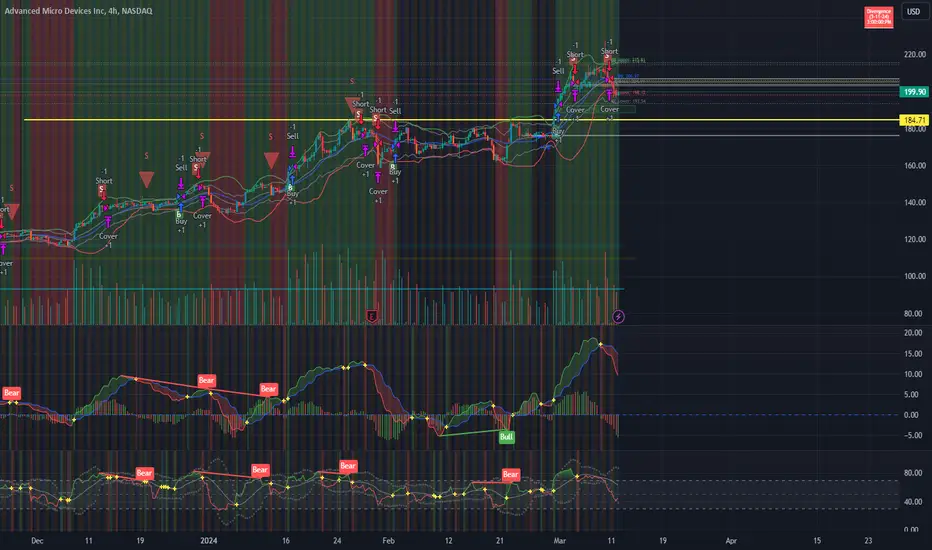
Task: Click the Dec label on time axis
Action: (37, 540)
